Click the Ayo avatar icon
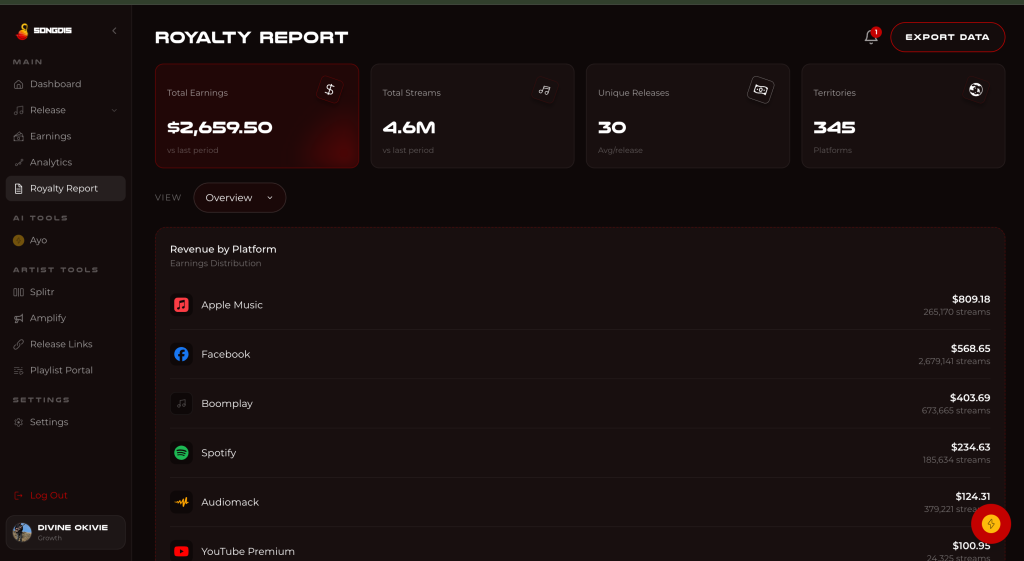This screenshot has height=561, width=1024. tap(18, 240)
